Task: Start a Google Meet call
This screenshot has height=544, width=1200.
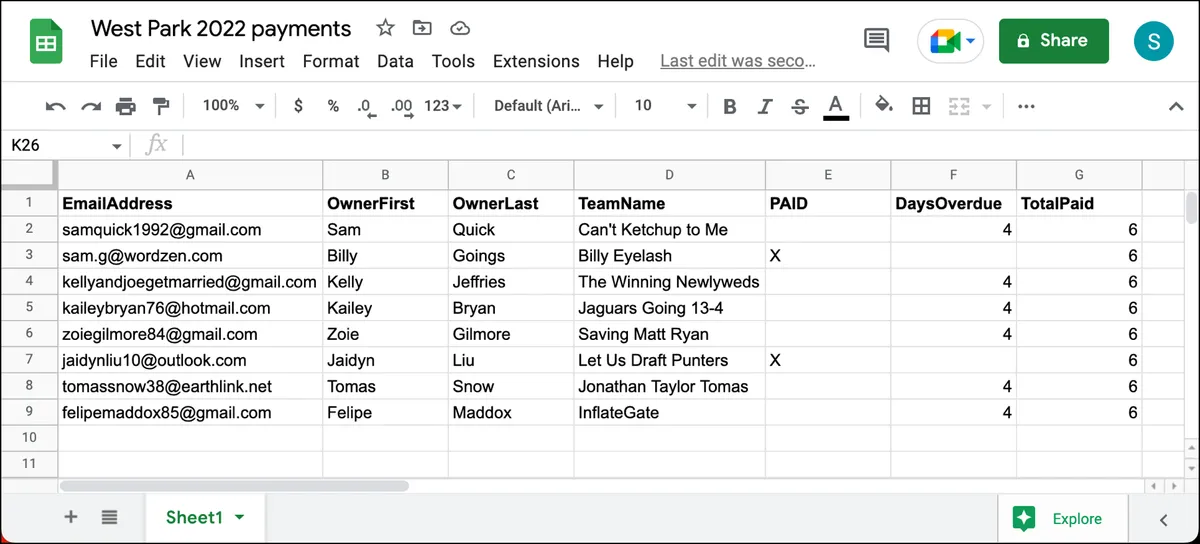Action: click(950, 41)
